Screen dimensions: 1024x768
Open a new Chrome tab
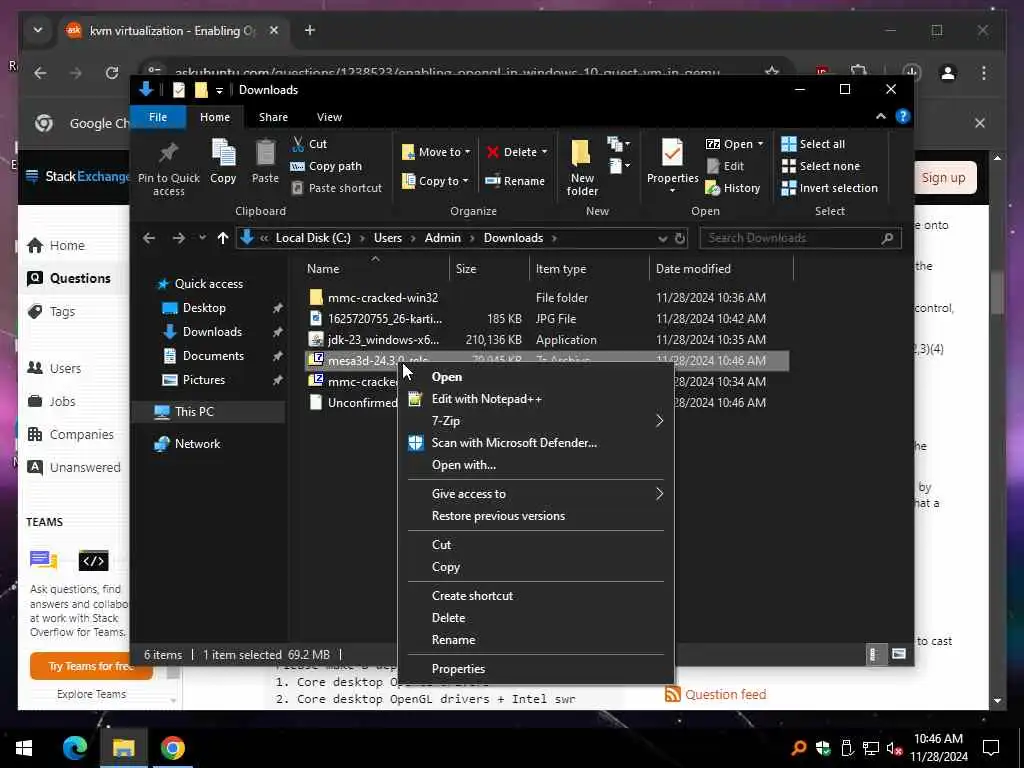pyautogui.click(x=310, y=30)
